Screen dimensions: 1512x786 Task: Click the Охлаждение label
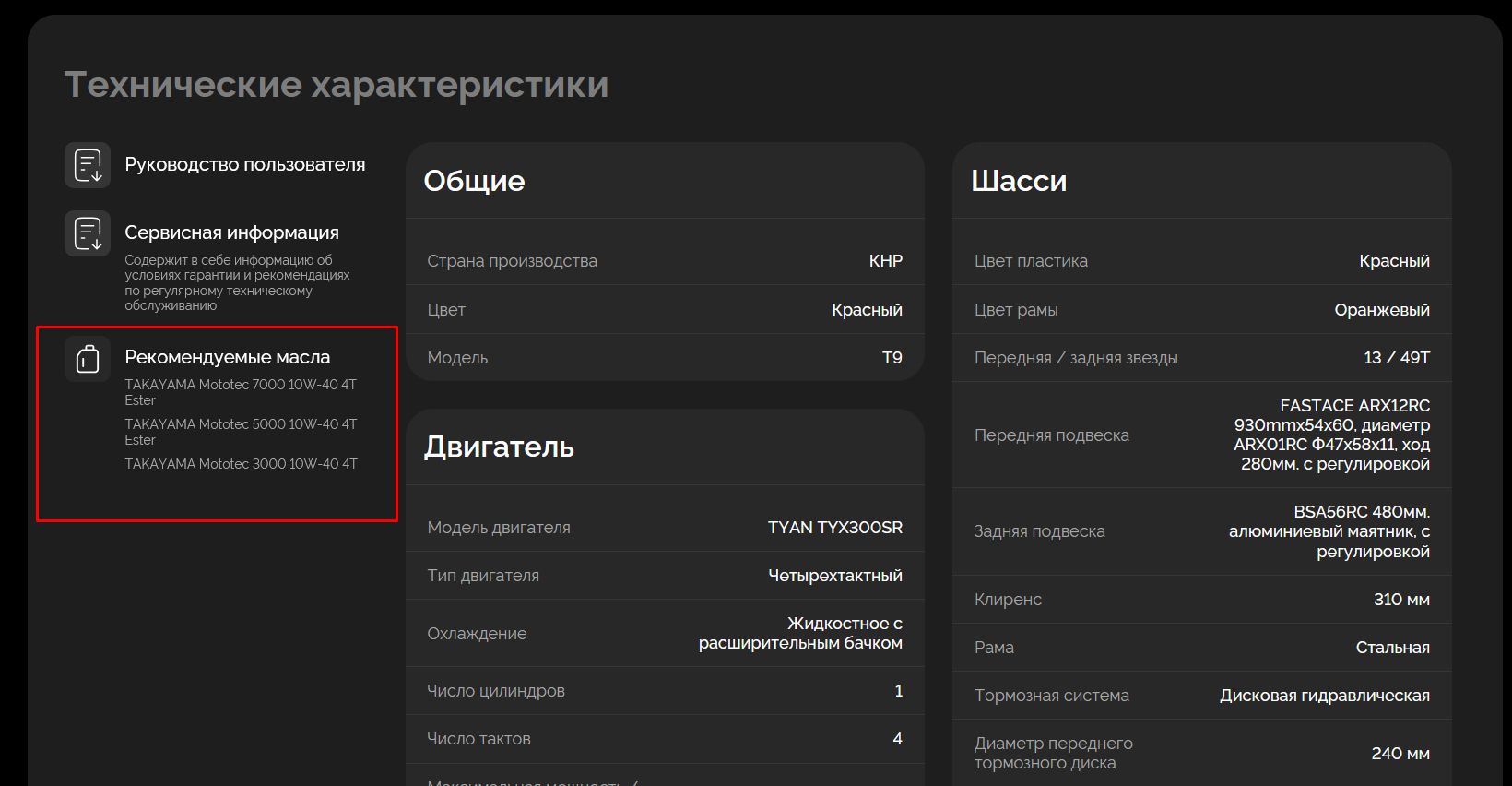477,634
